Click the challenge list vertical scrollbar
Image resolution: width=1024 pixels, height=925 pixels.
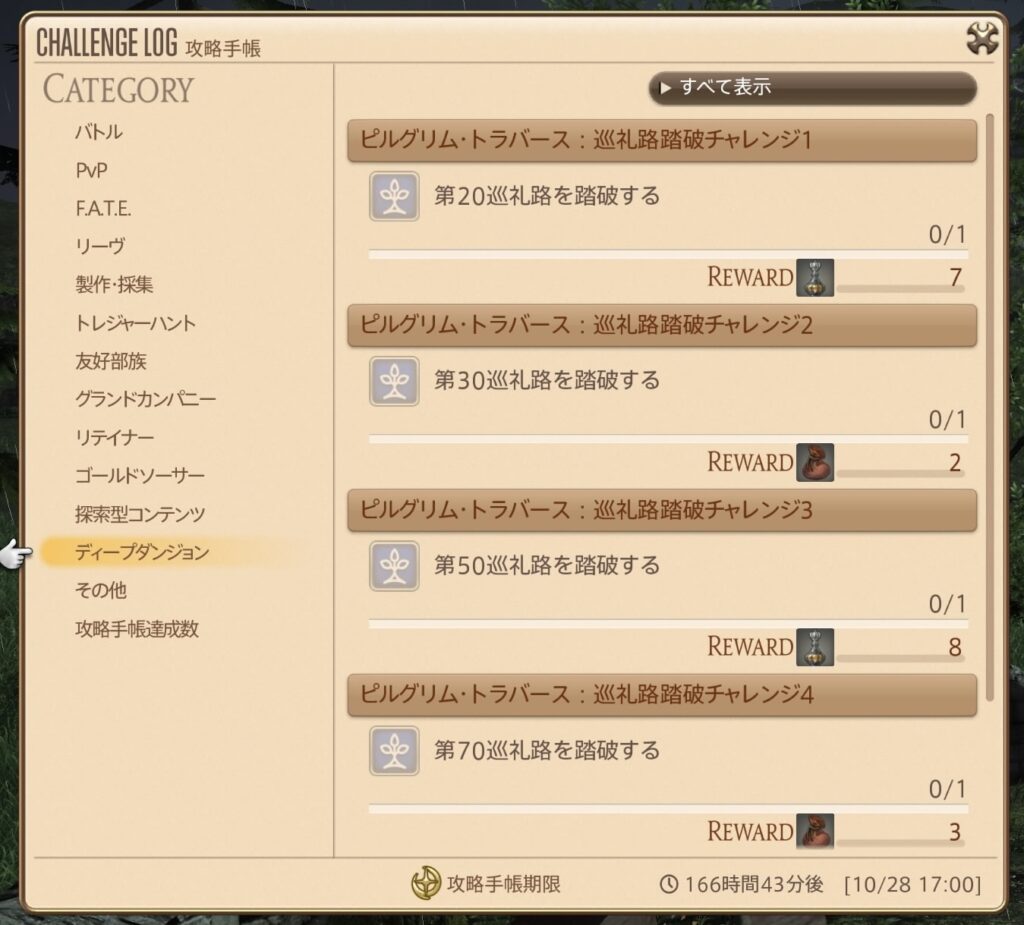(990, 408)
